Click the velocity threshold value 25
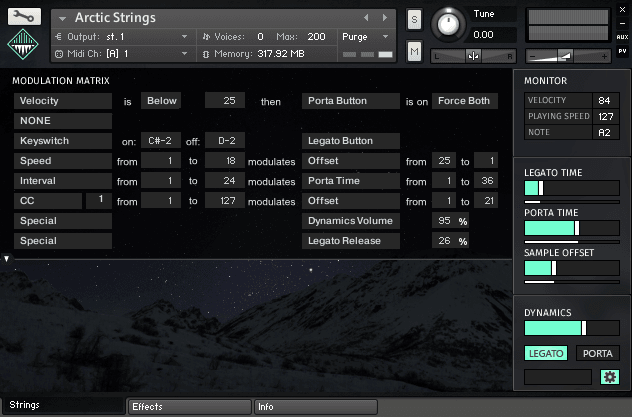Image resolution: width=632 pixels, height=417 pixels. pos(225,101)
